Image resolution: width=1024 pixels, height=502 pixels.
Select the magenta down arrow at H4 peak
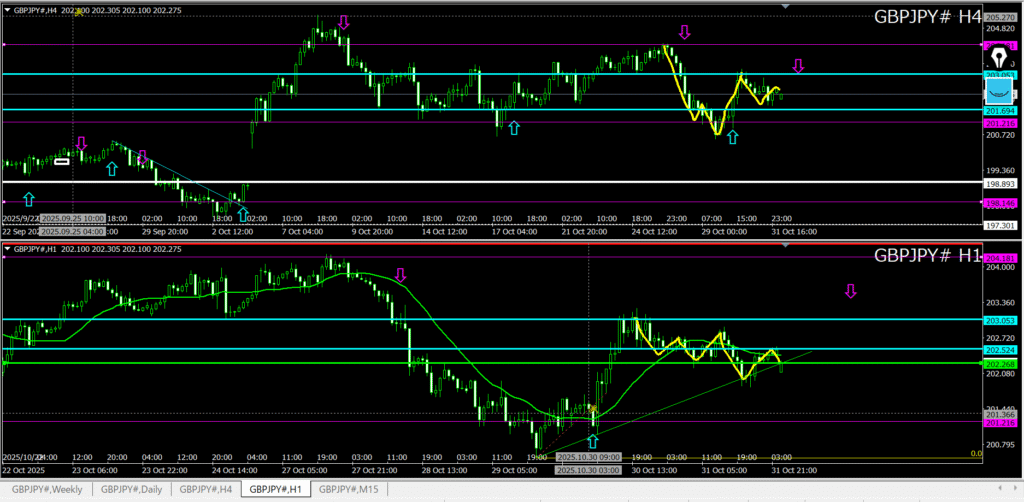tap(344, 22)
